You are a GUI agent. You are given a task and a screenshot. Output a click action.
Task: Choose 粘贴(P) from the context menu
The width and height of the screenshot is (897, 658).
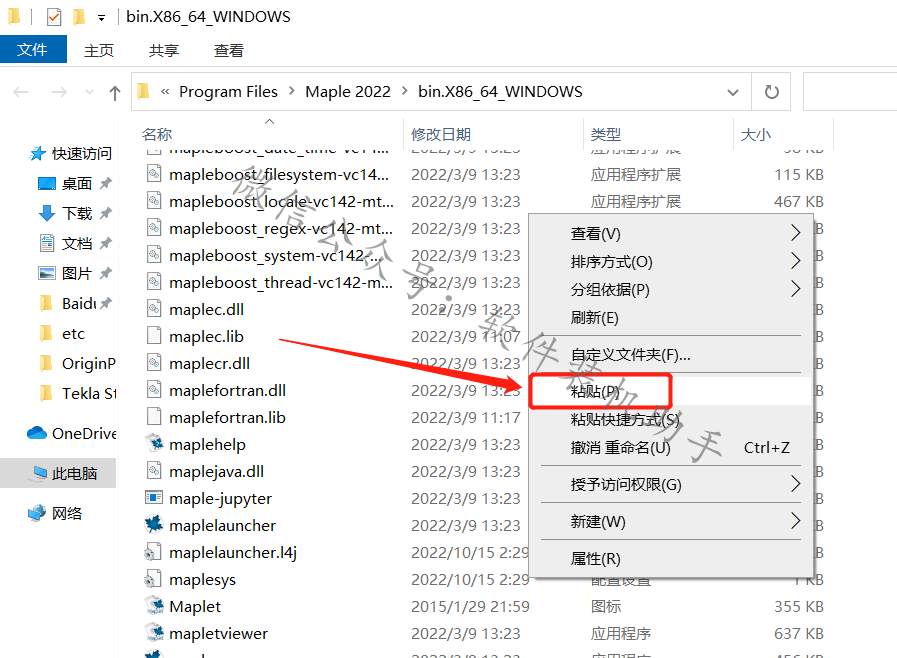tap(670, 391)
